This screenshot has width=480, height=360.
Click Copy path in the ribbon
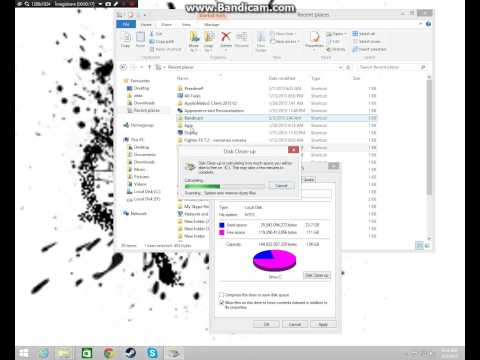click(162, 41)
